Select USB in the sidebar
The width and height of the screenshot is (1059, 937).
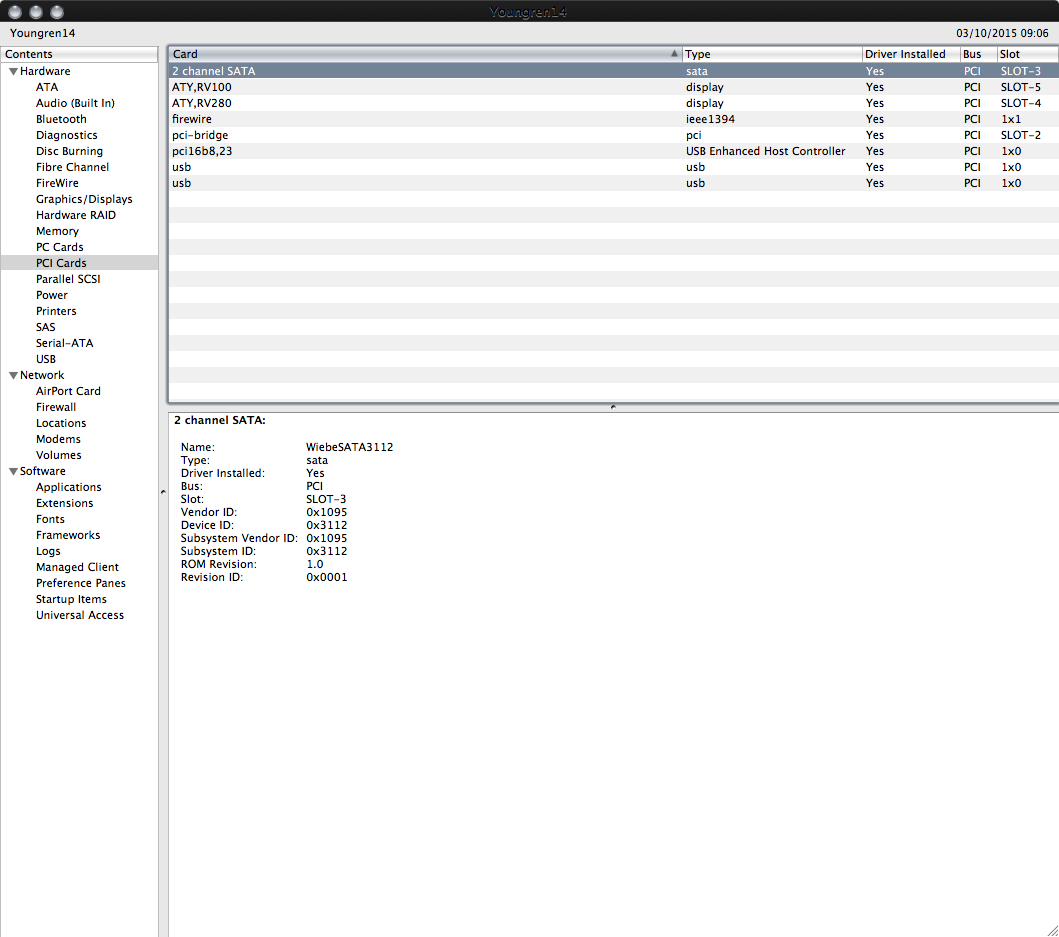tap(45, 359)
